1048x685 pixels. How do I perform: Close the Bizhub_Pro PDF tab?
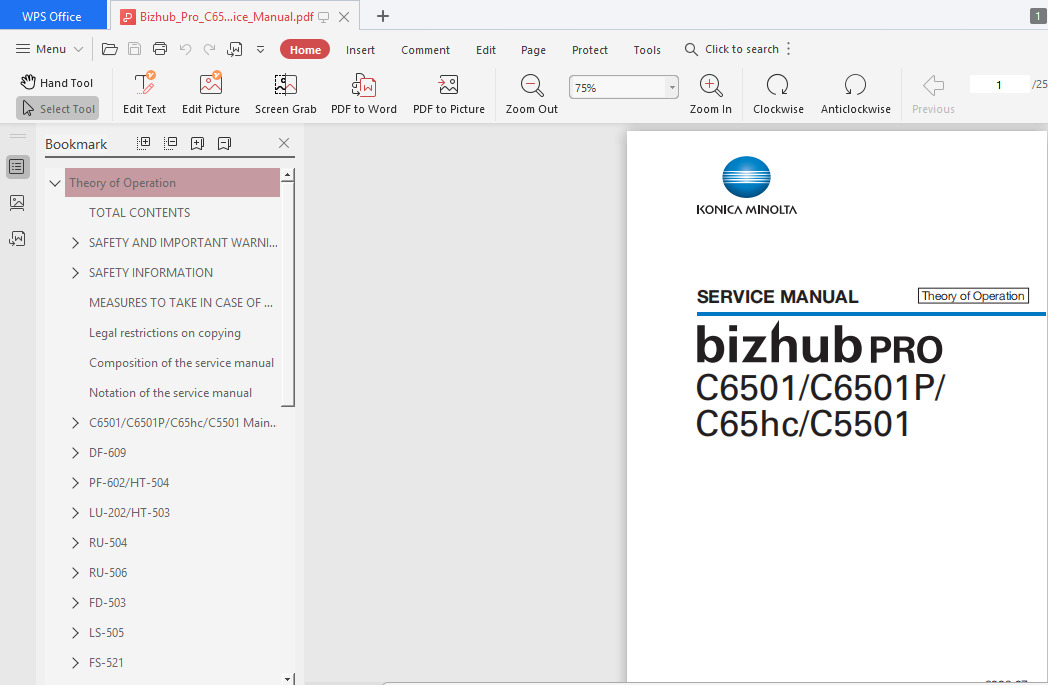pyautogui.click(x=344, y=17)
